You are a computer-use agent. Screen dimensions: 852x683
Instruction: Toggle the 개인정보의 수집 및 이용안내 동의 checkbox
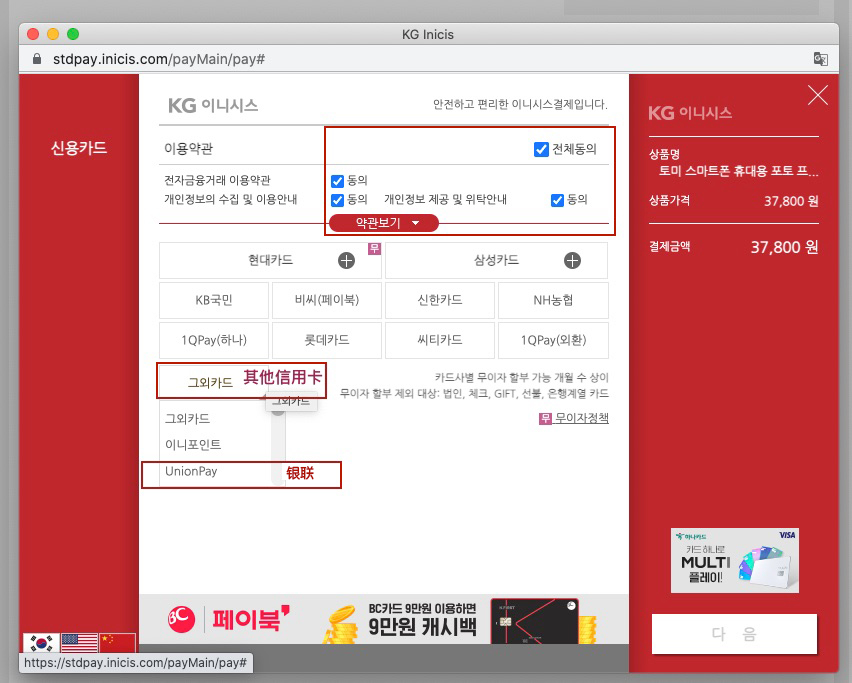click(337, 200)
